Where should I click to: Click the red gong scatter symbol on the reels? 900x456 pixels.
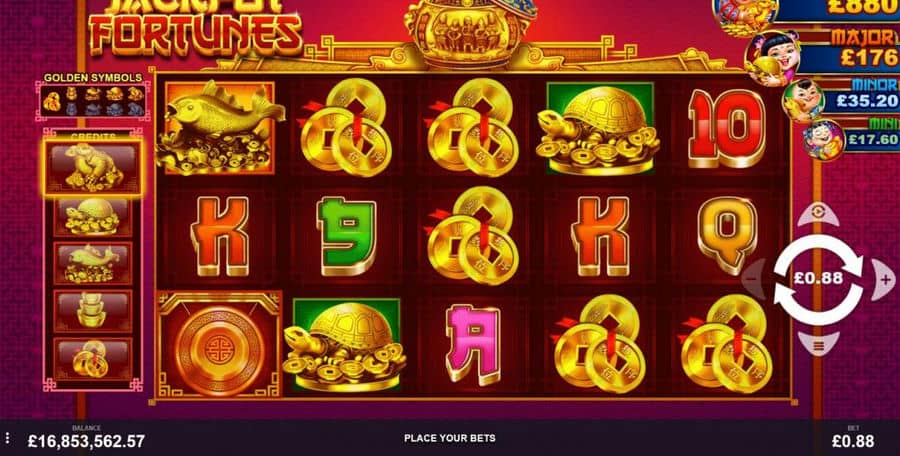point(219,344)
